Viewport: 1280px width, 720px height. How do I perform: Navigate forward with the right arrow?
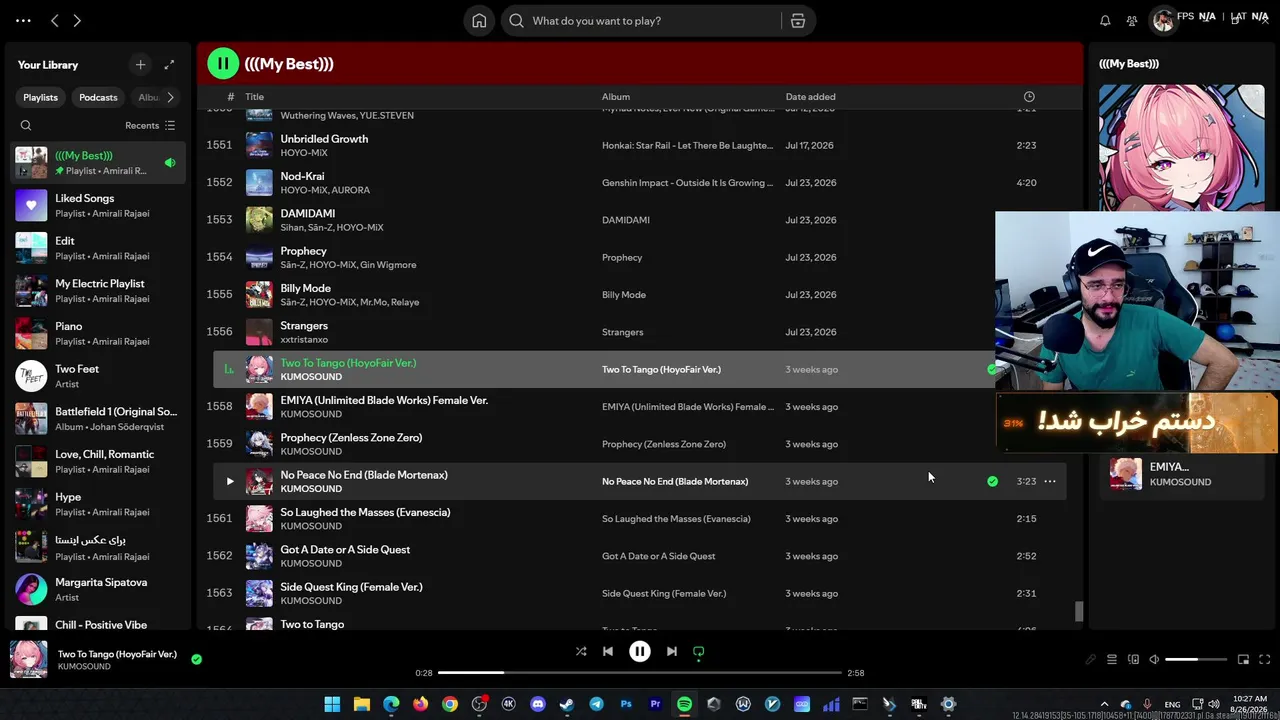pos(77,21)
